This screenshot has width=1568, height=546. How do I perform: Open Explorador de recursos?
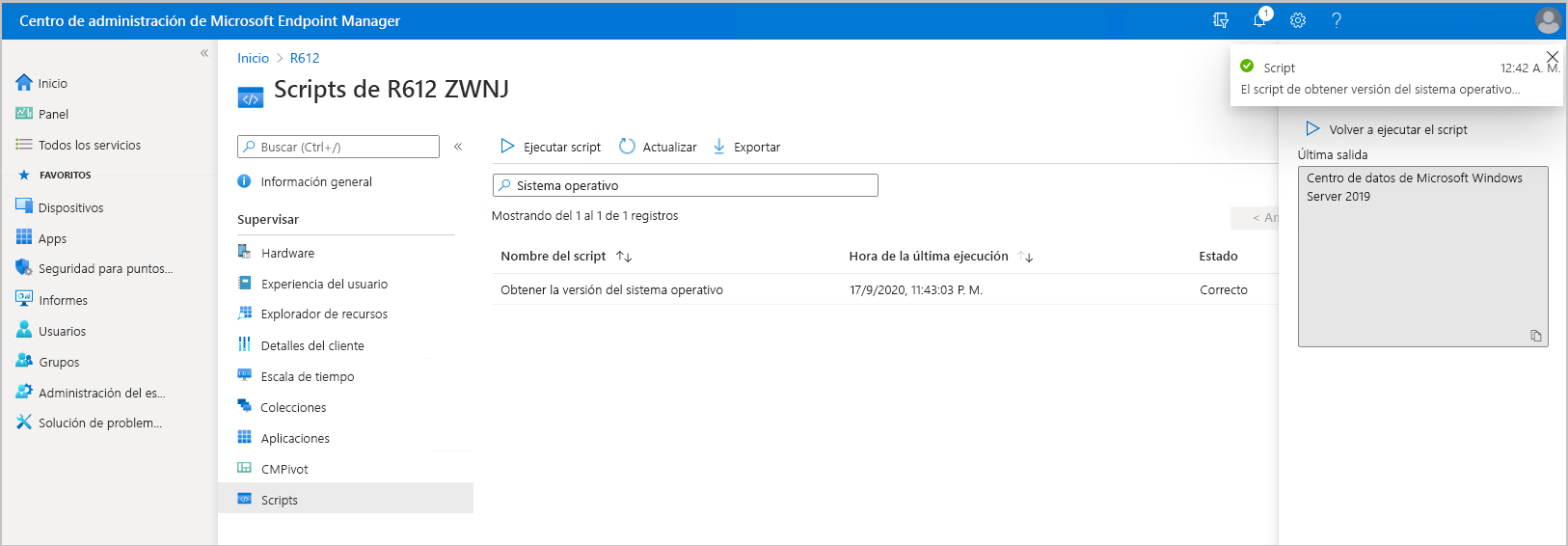pos(312,314)
